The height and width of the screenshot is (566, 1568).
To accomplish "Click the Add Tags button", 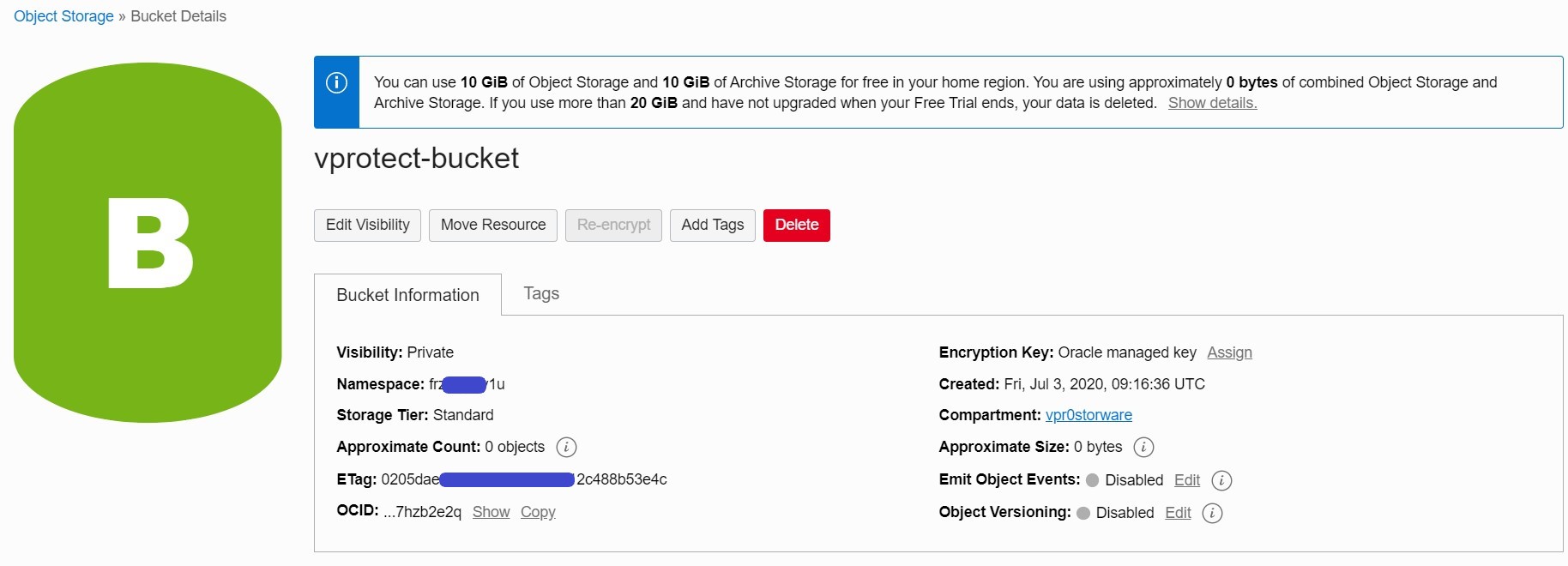I will [x=712, y=225].
